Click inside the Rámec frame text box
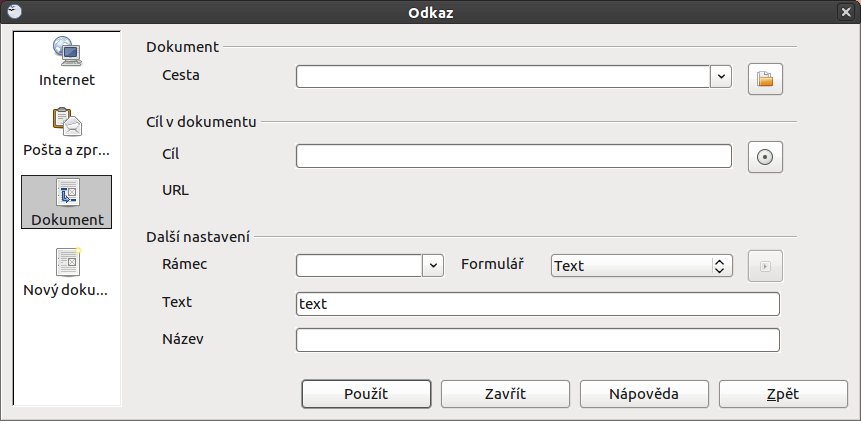The height and width of the screenshot is (421, 861). coord(359,266)
